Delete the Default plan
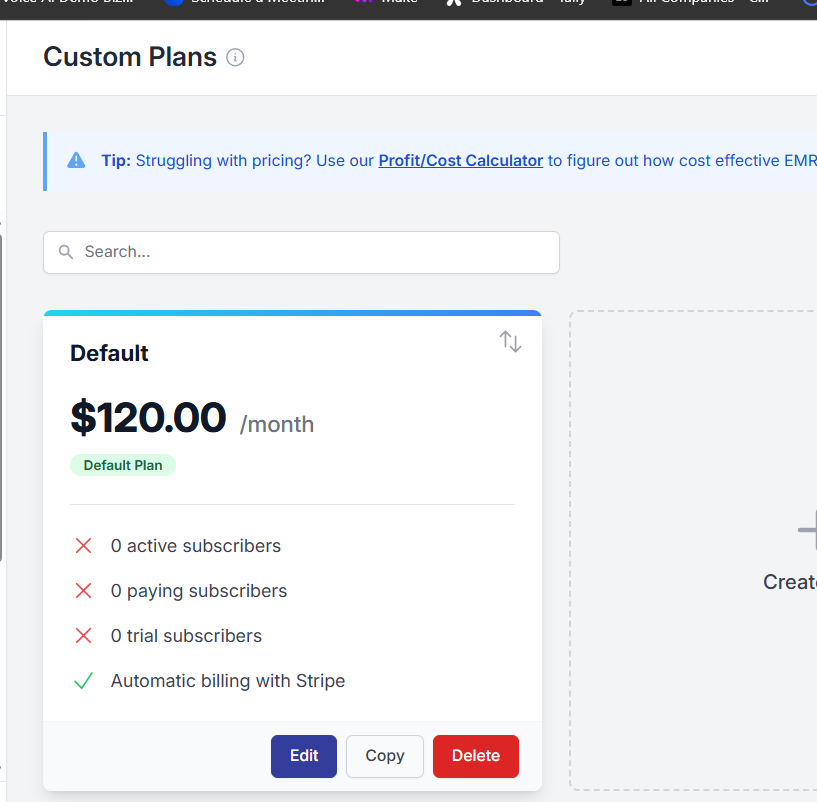The height and width of the screenshot is (802, 817). pyautogui.click(x=476, y=756)
